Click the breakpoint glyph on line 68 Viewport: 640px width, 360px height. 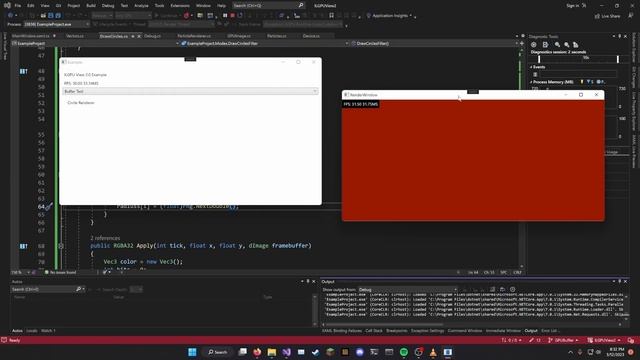pyautogui.click(x=24, y=246)
